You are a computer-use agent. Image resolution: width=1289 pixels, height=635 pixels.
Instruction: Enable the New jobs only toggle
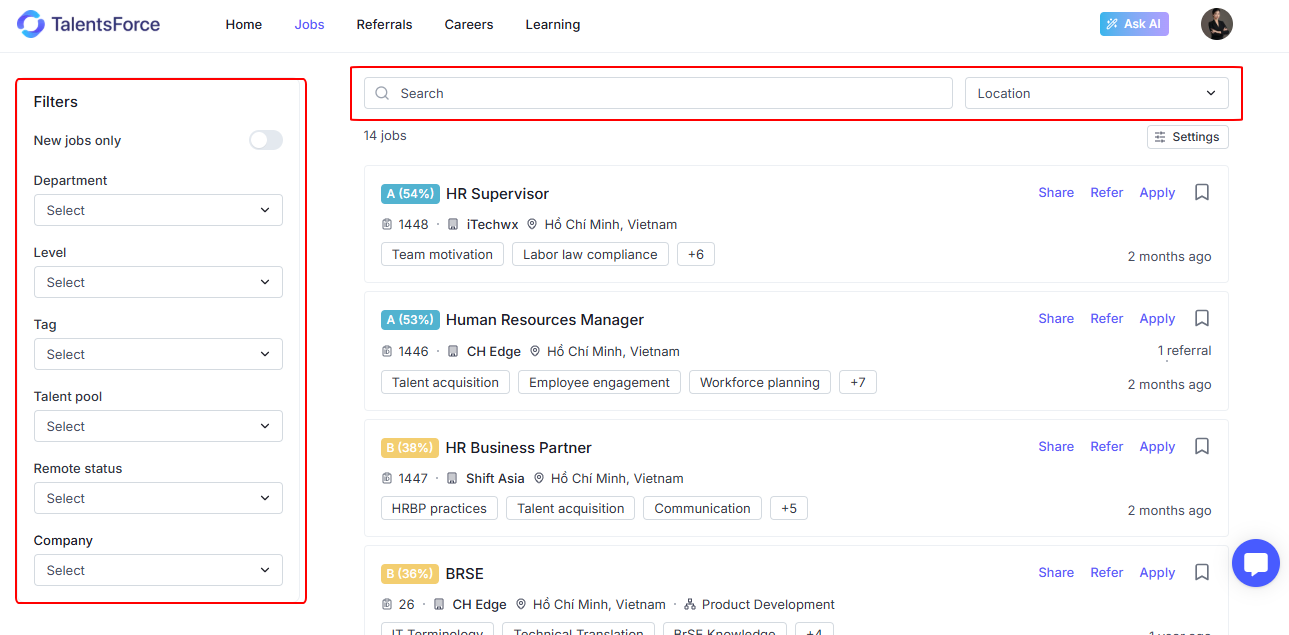pos(266,140)
